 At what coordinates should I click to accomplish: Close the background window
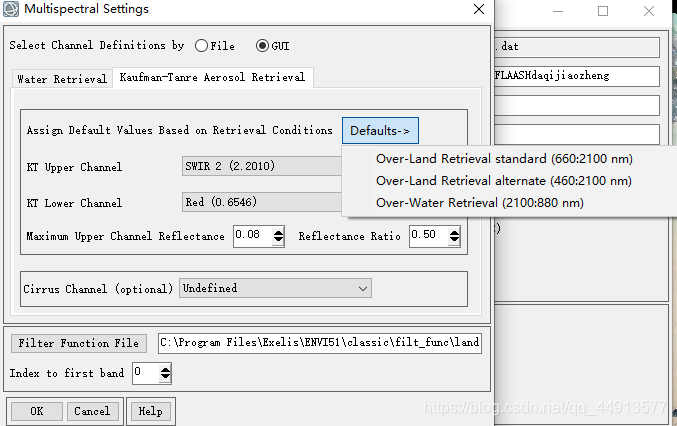point(649,11)
